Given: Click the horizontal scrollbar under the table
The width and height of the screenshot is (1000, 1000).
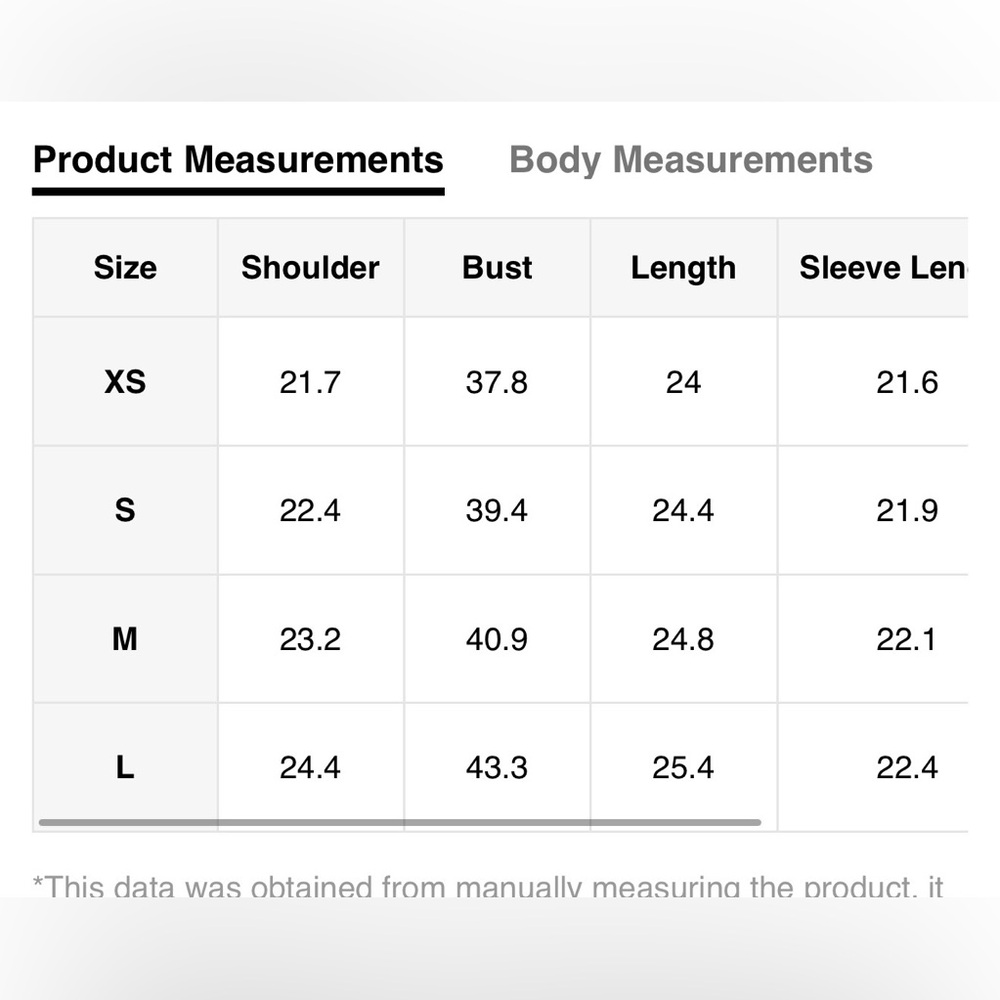Looking at the screenshot, I should [400, 822].
